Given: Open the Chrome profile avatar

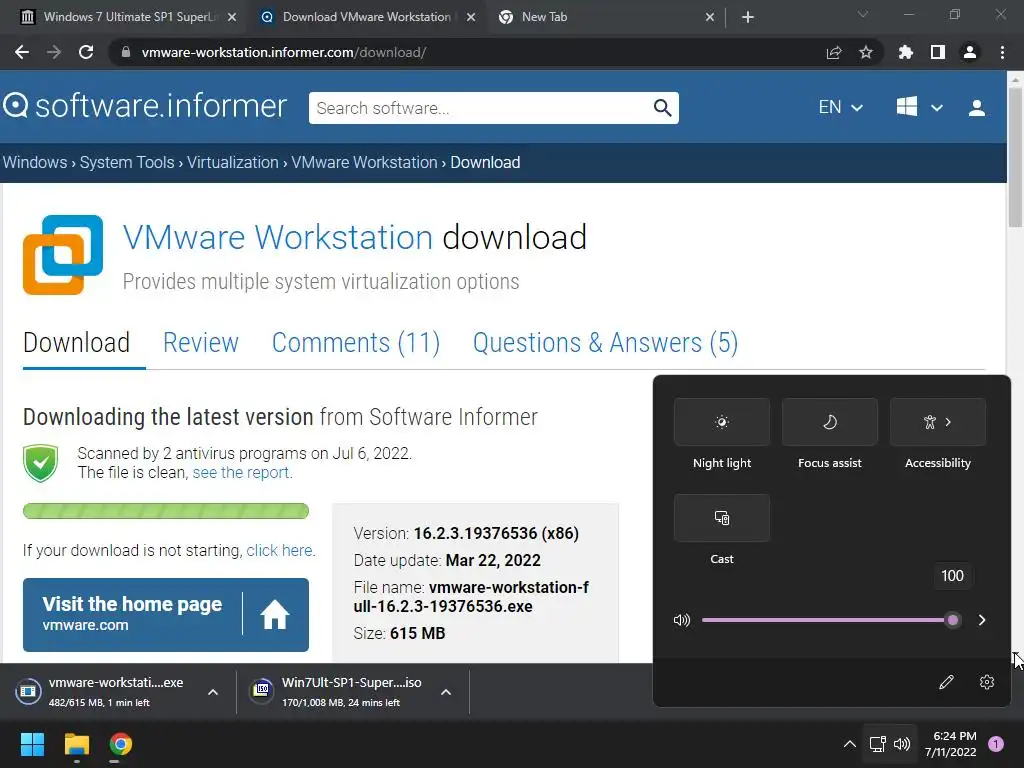Looking at the screenshot, I should [x=970, y=52].
